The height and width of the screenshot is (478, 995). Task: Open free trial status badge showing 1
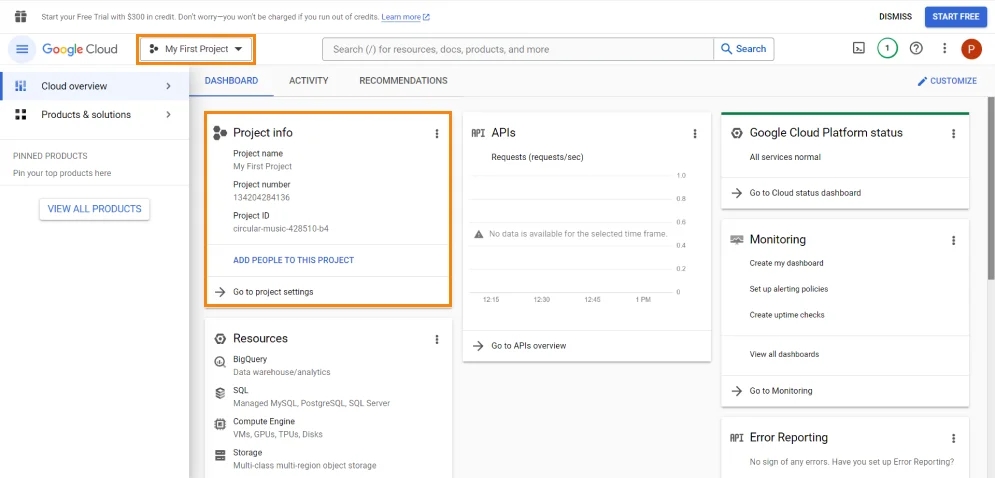point(887,48)
